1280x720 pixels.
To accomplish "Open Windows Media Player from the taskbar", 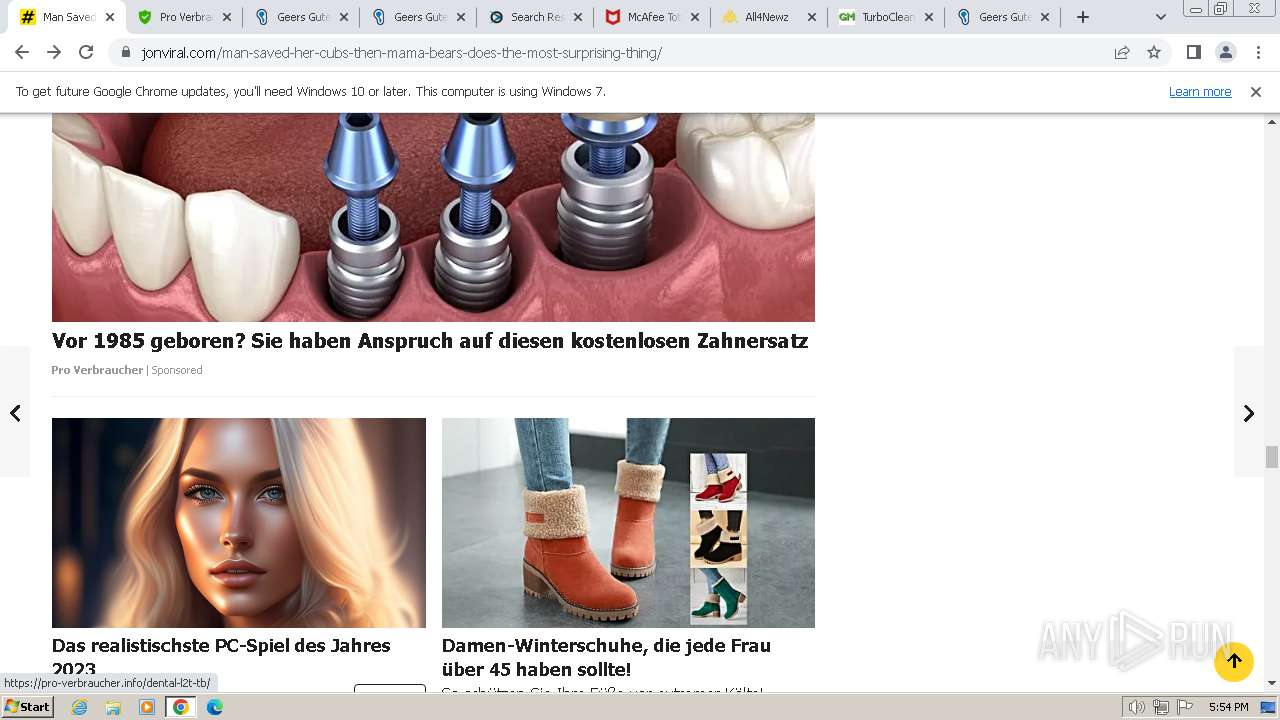I will [147, 707].
